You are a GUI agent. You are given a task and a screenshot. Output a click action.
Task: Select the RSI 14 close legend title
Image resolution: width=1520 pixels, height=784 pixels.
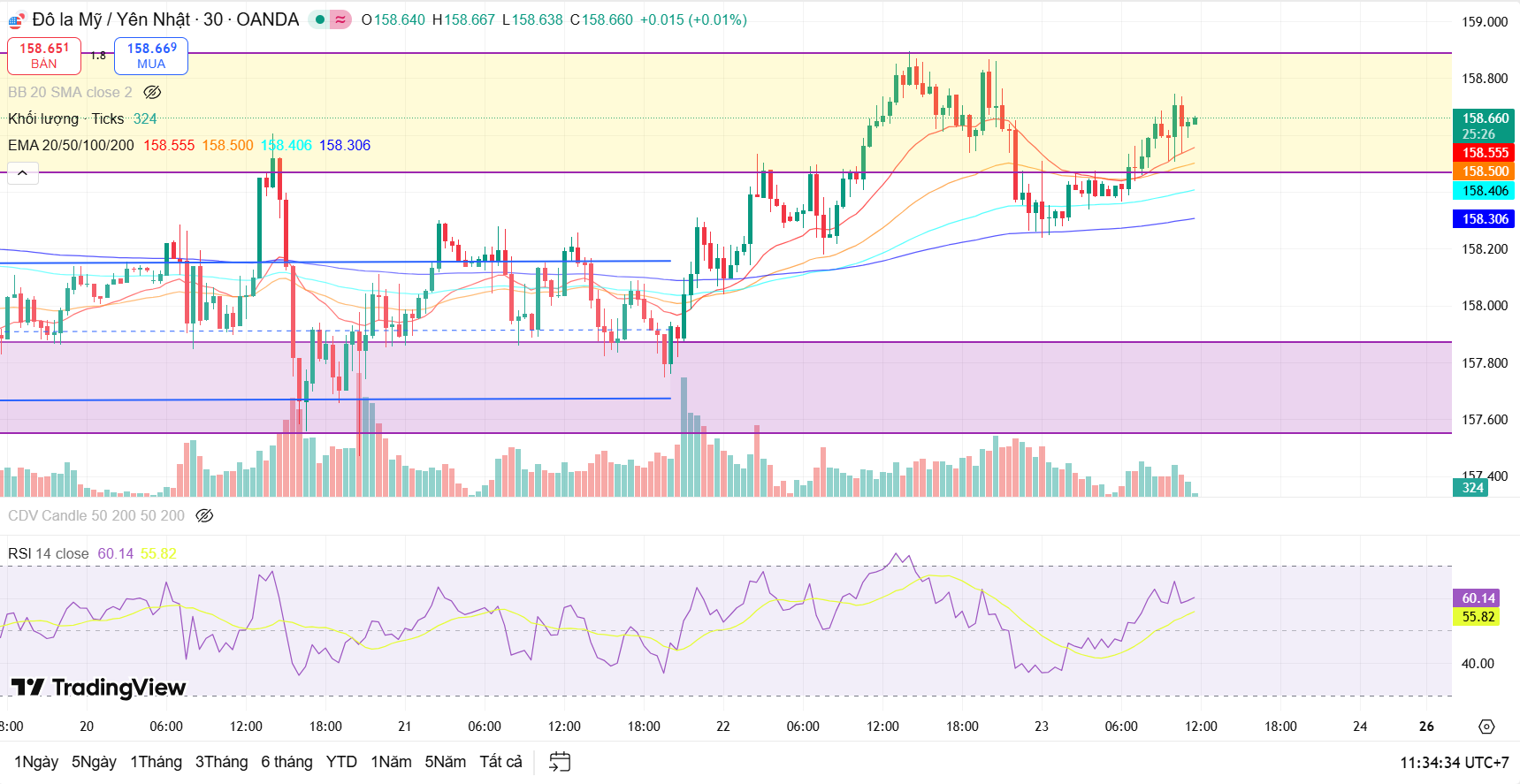pos(49,553)
